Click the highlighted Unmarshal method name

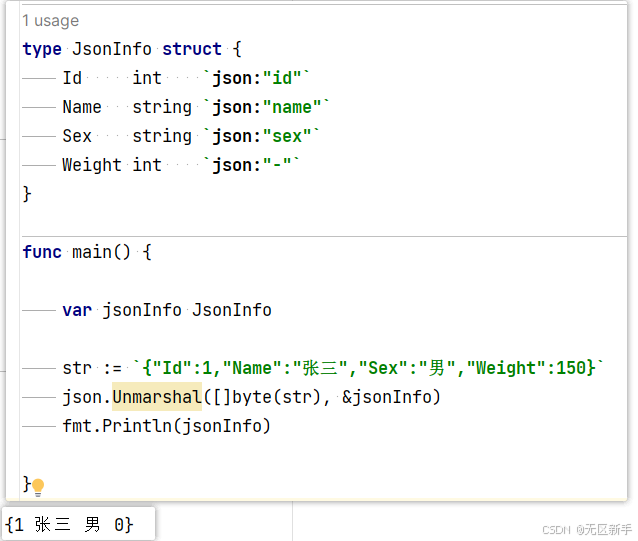pos(157,397)
